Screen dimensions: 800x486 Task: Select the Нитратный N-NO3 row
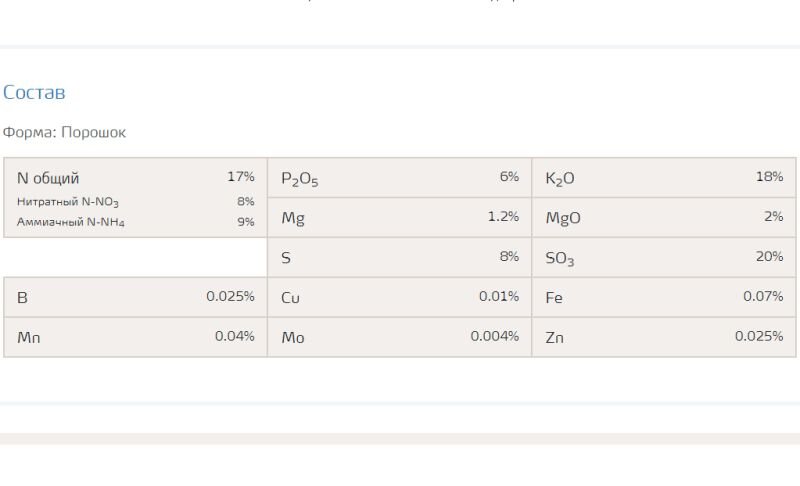135,202
